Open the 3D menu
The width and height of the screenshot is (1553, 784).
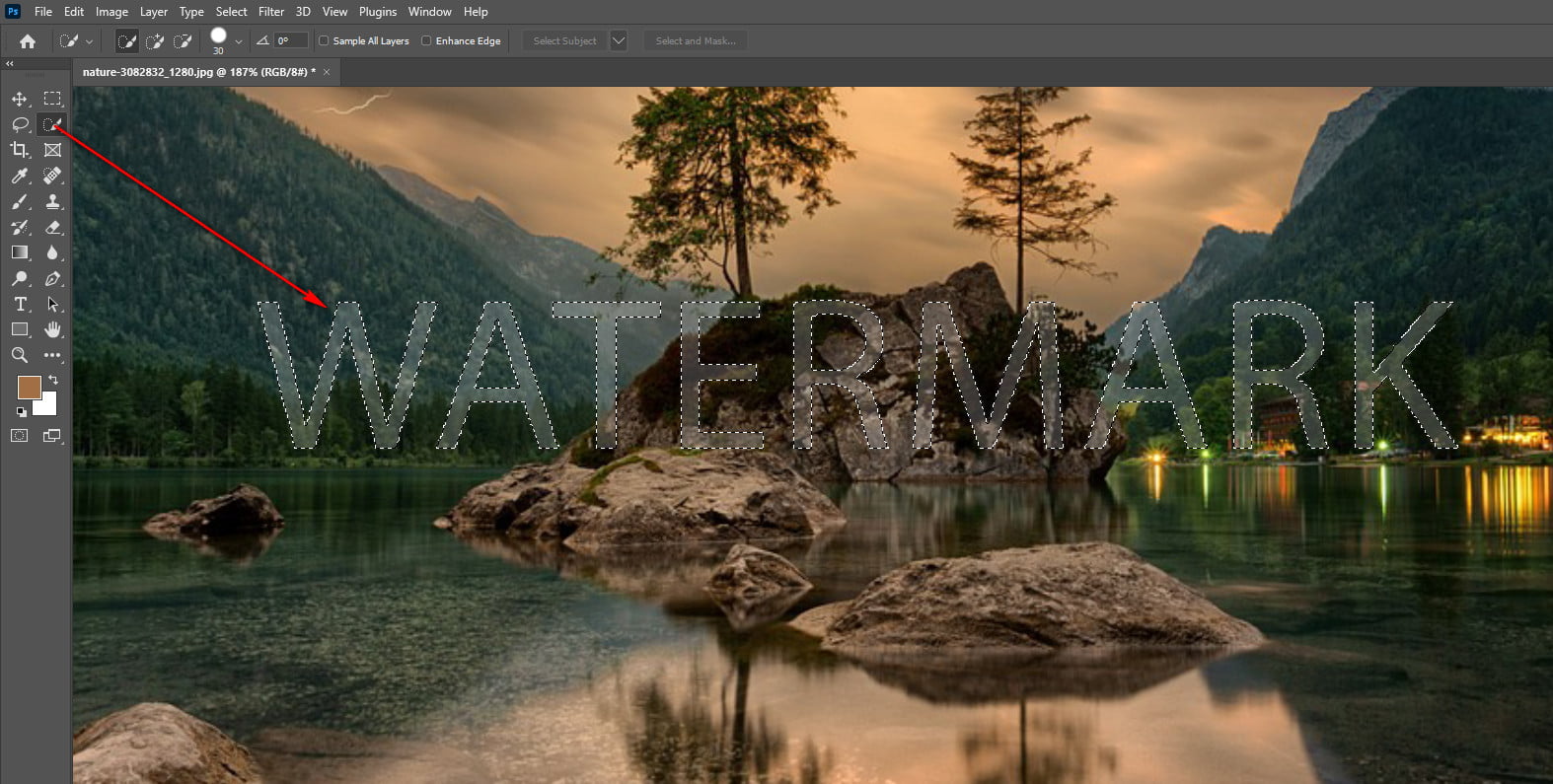click(x=303, y=12)
